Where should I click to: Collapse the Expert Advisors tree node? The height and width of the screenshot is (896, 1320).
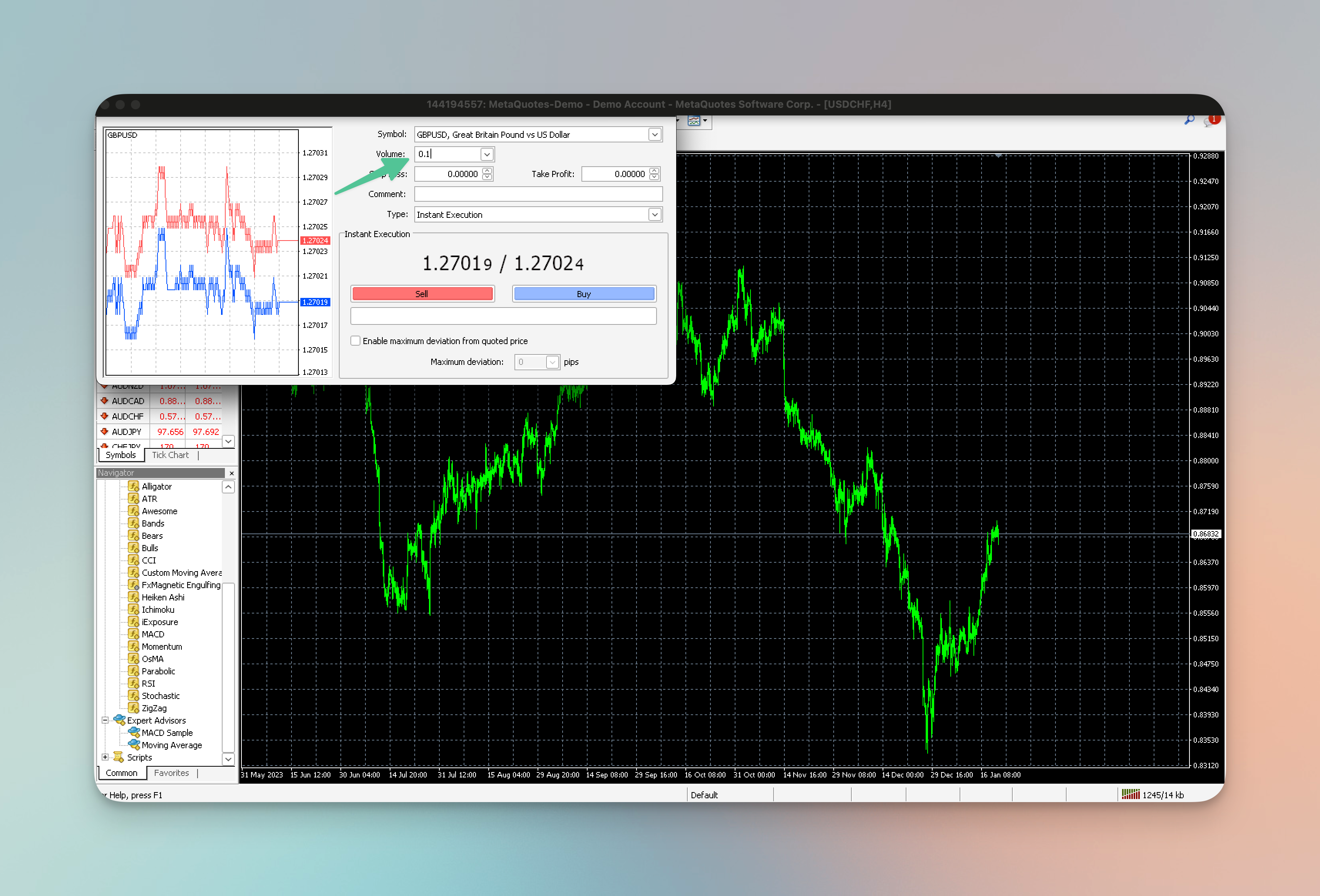(105, 720)
